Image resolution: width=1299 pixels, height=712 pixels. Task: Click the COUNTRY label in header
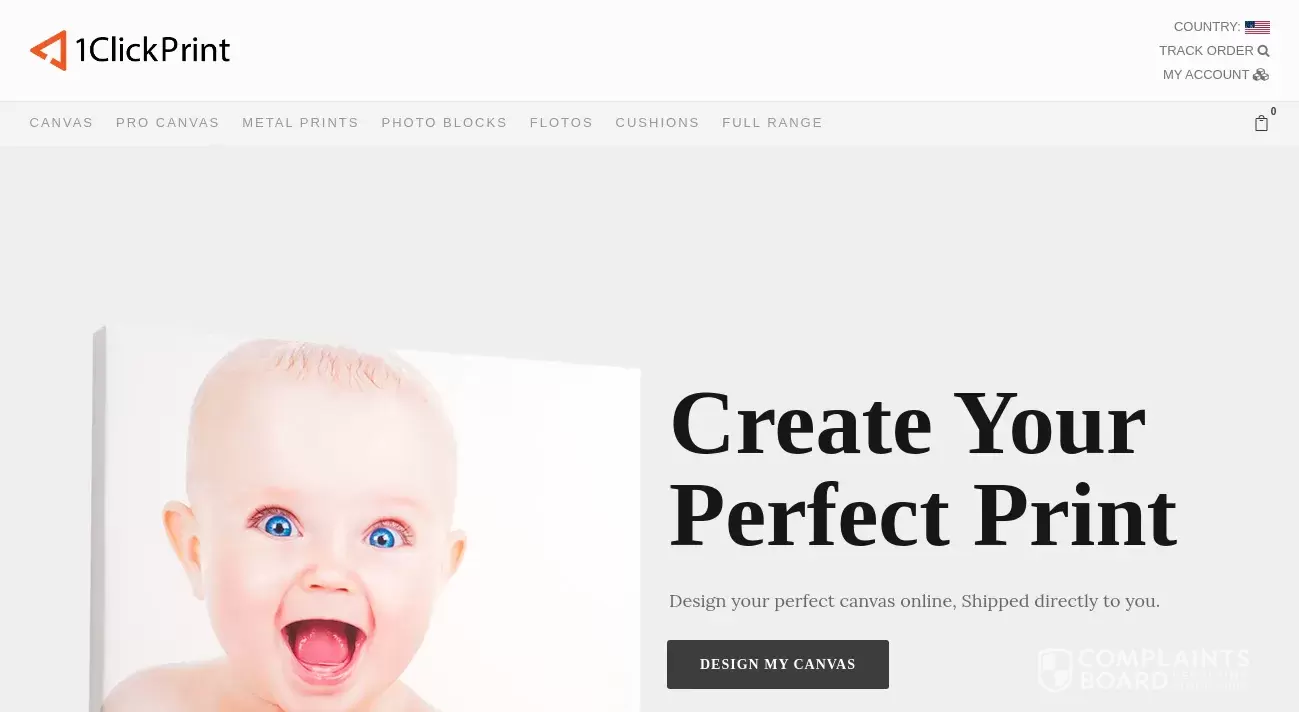click(x=1207, y=27)
